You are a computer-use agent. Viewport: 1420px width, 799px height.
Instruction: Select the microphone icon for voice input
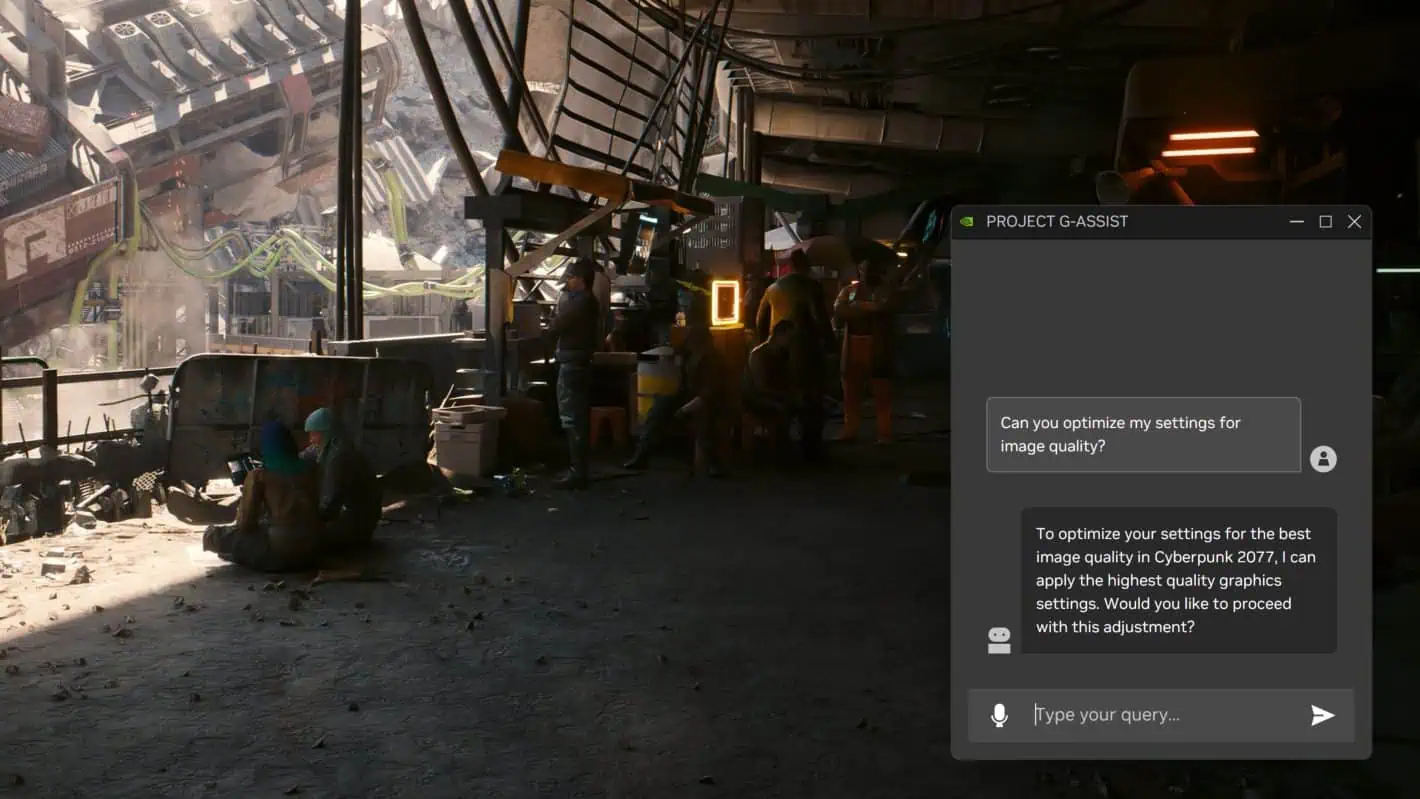tap(998, 714)
